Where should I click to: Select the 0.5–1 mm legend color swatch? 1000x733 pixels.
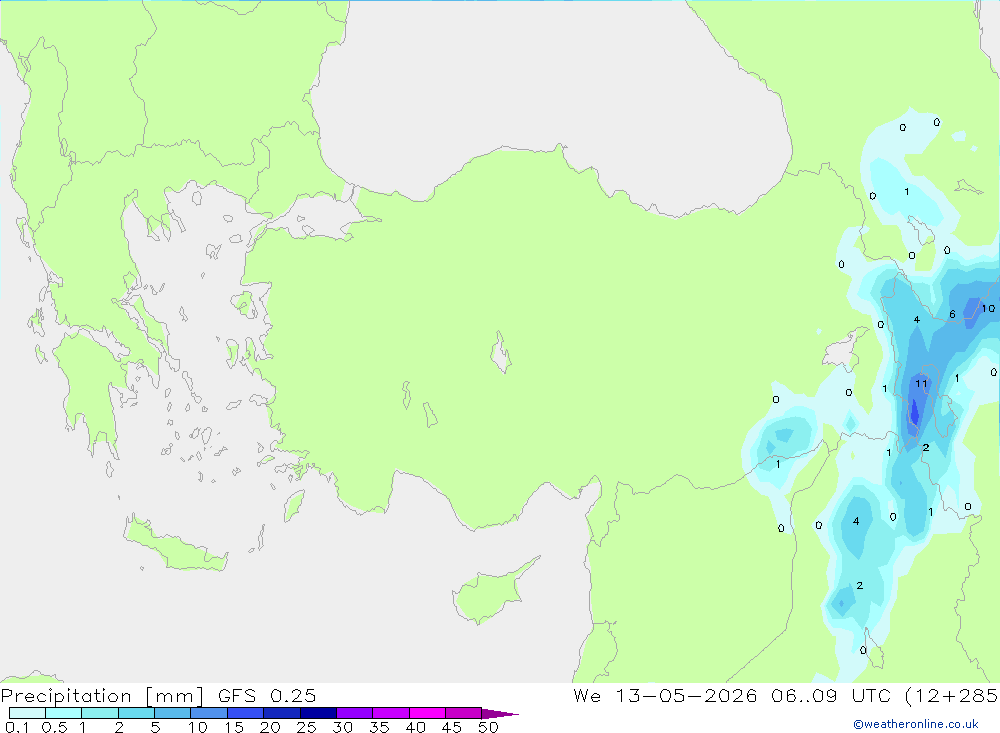[64, 713]
